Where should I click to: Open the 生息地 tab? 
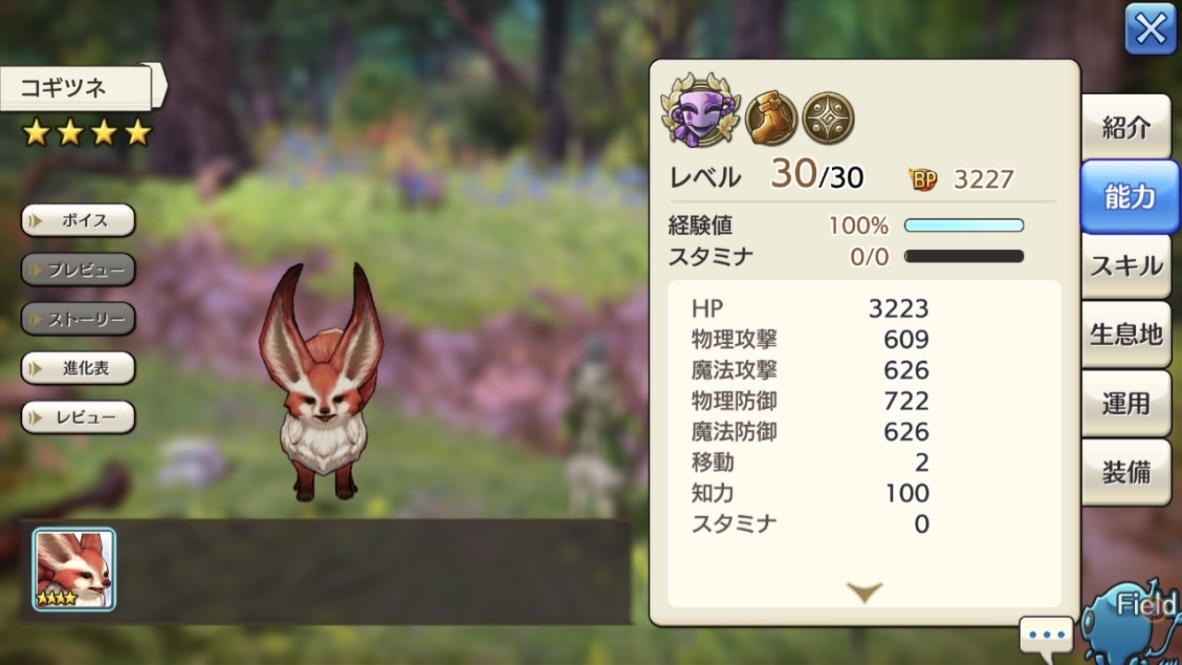click(x=1126, y=334)
